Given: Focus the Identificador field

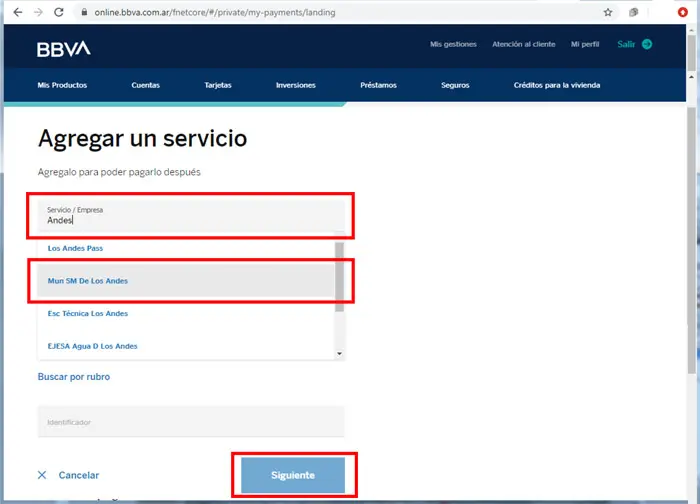Looking at the screenshot, I should click(x=191, y=422).
